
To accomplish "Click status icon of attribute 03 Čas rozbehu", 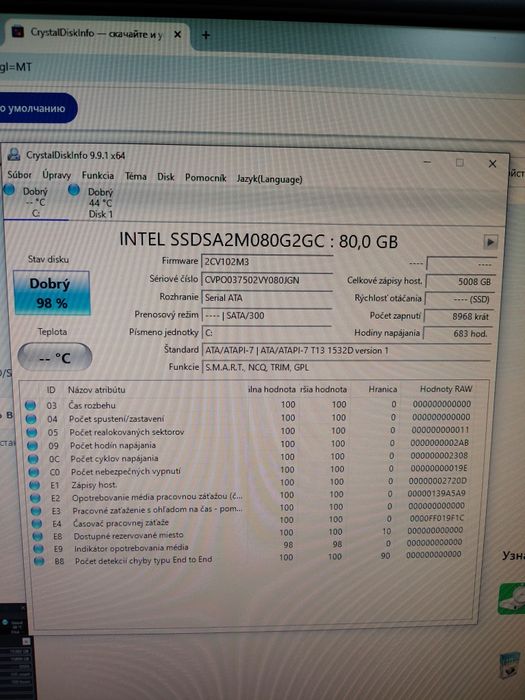I will coord(30,405).
